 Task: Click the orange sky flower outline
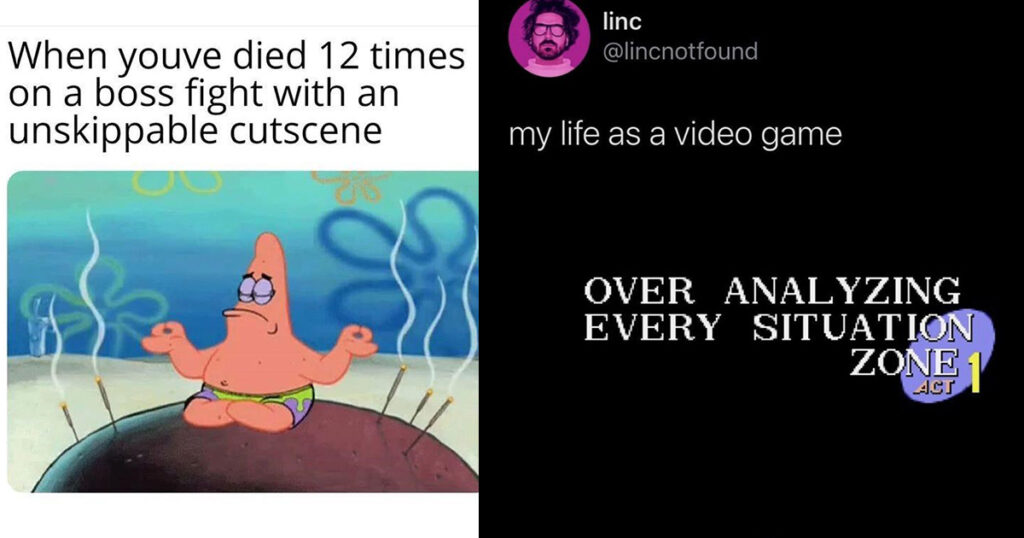coord(351,186)
